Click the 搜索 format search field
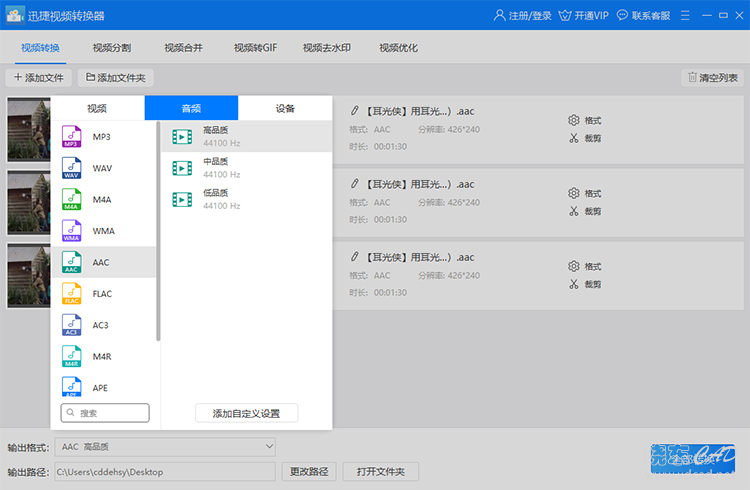The width and height of the screenshot is (750, 490). click(105, 413)
